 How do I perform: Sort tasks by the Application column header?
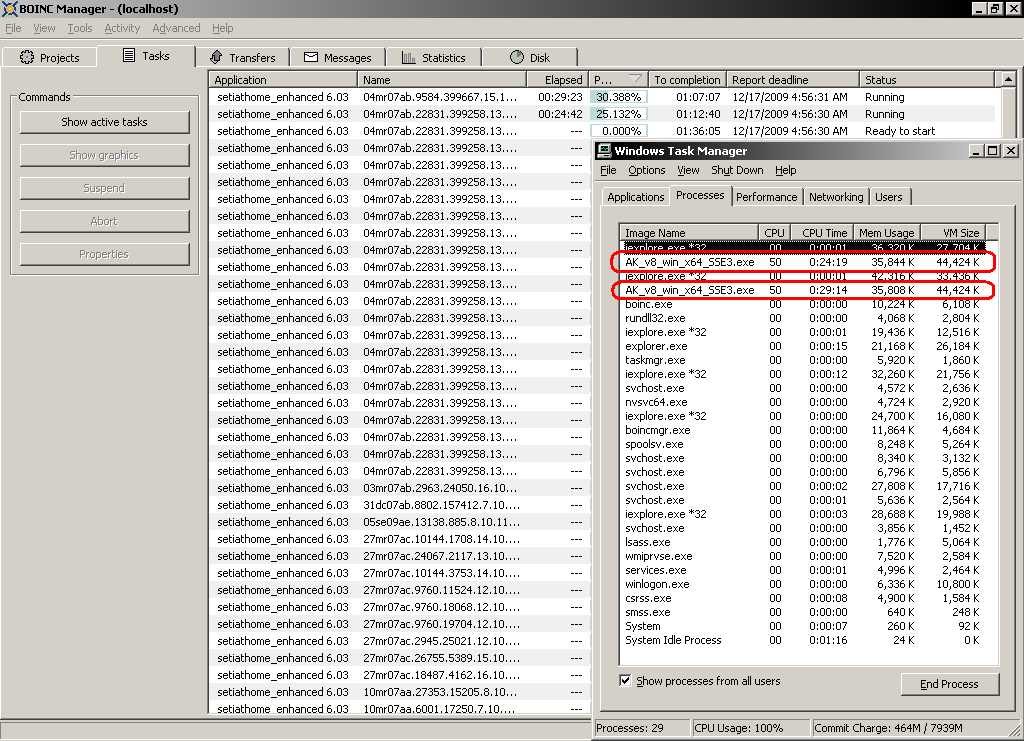point(283,80)
